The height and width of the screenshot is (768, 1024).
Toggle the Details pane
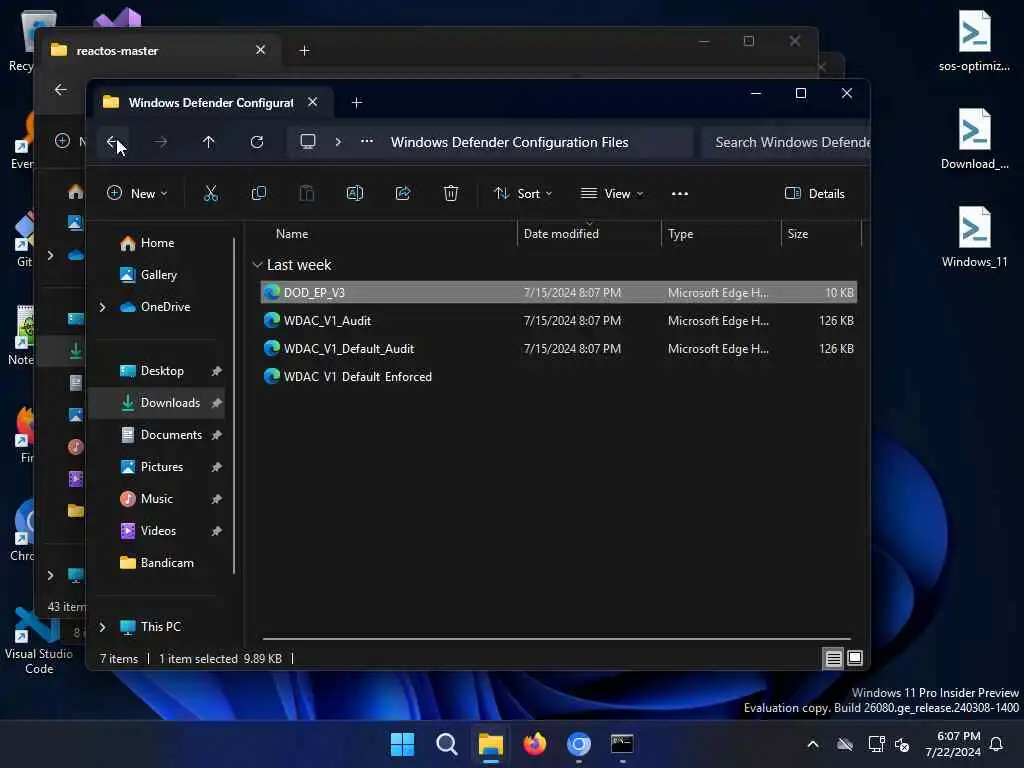pos(814,193)
